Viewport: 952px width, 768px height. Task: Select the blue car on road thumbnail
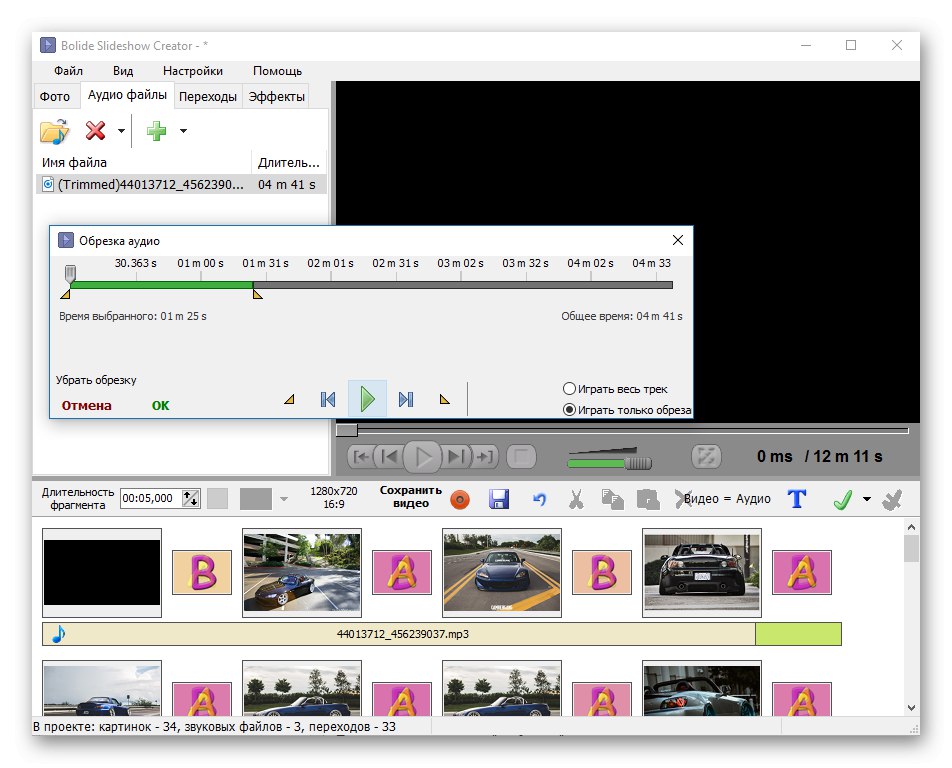tap(502, 573)
